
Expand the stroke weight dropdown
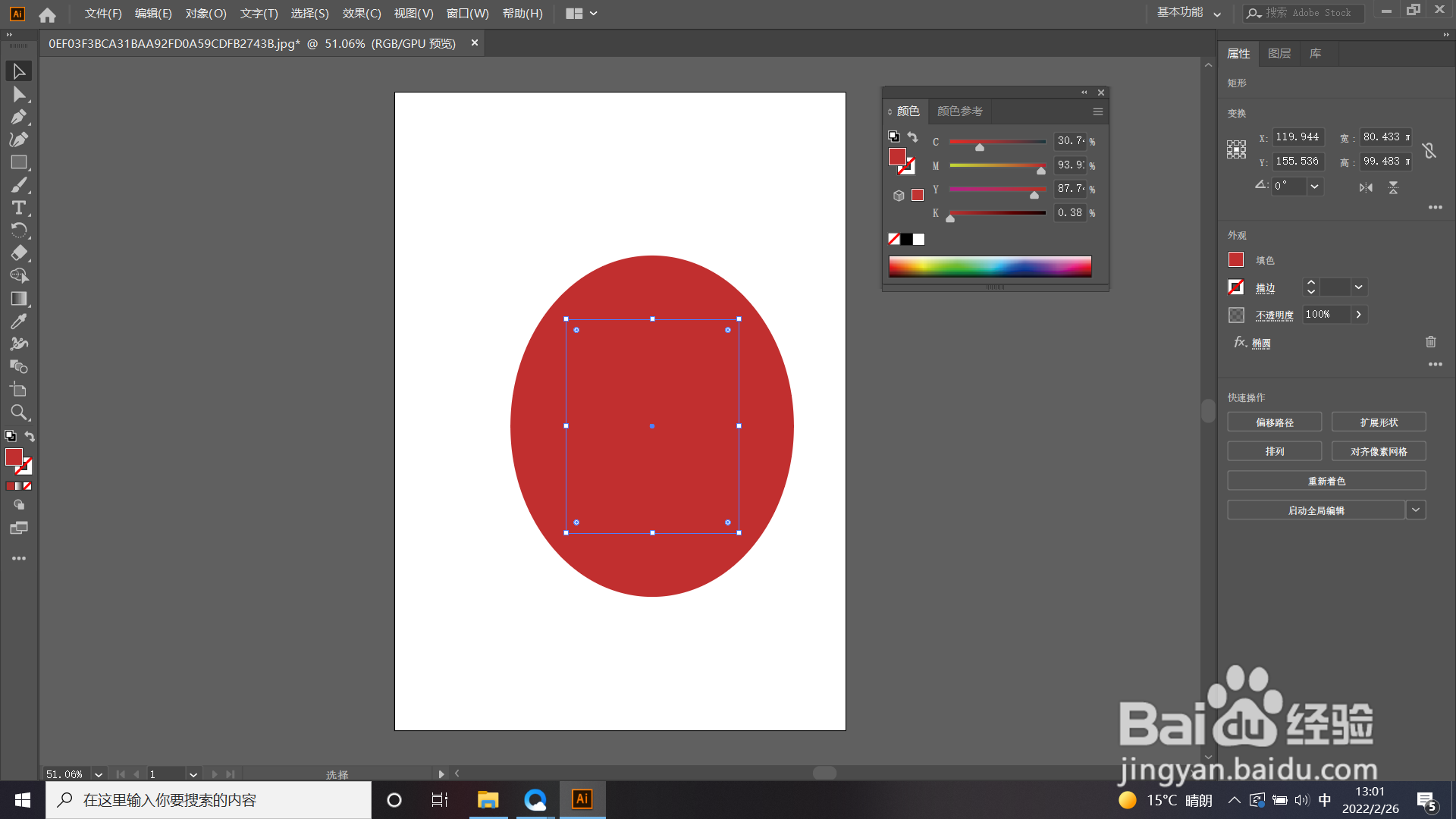pos(1359,287)
